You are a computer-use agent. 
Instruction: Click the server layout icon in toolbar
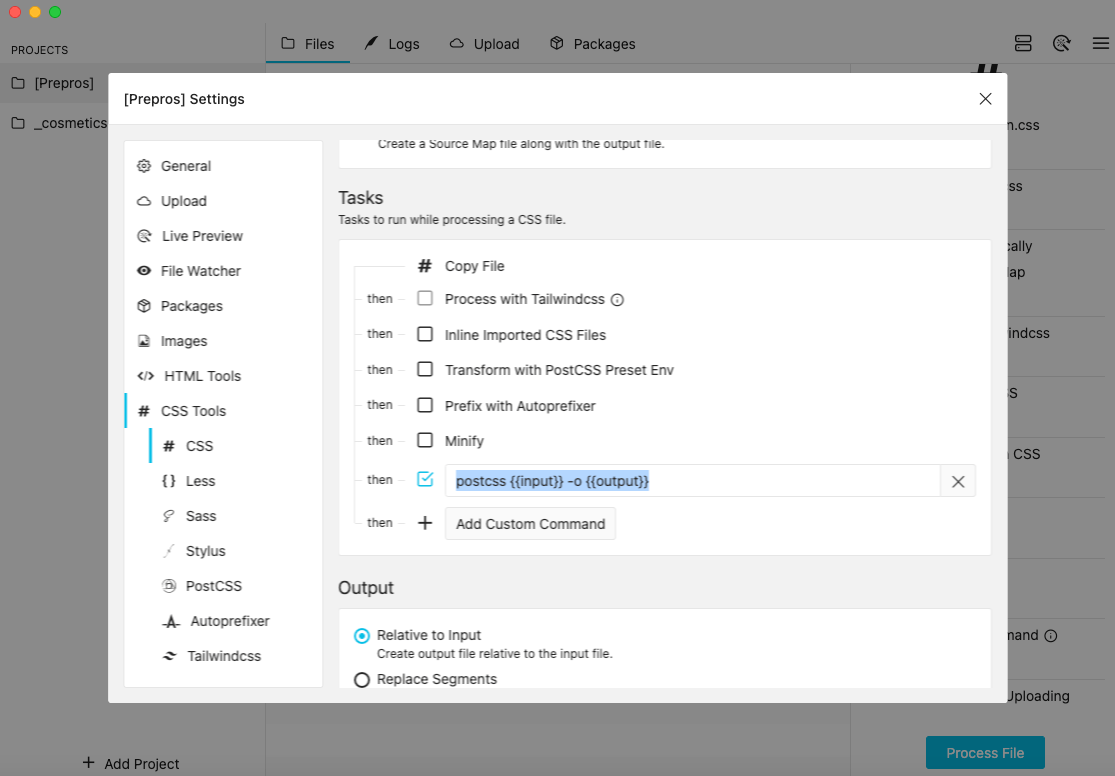click(x=1022, y=44)
